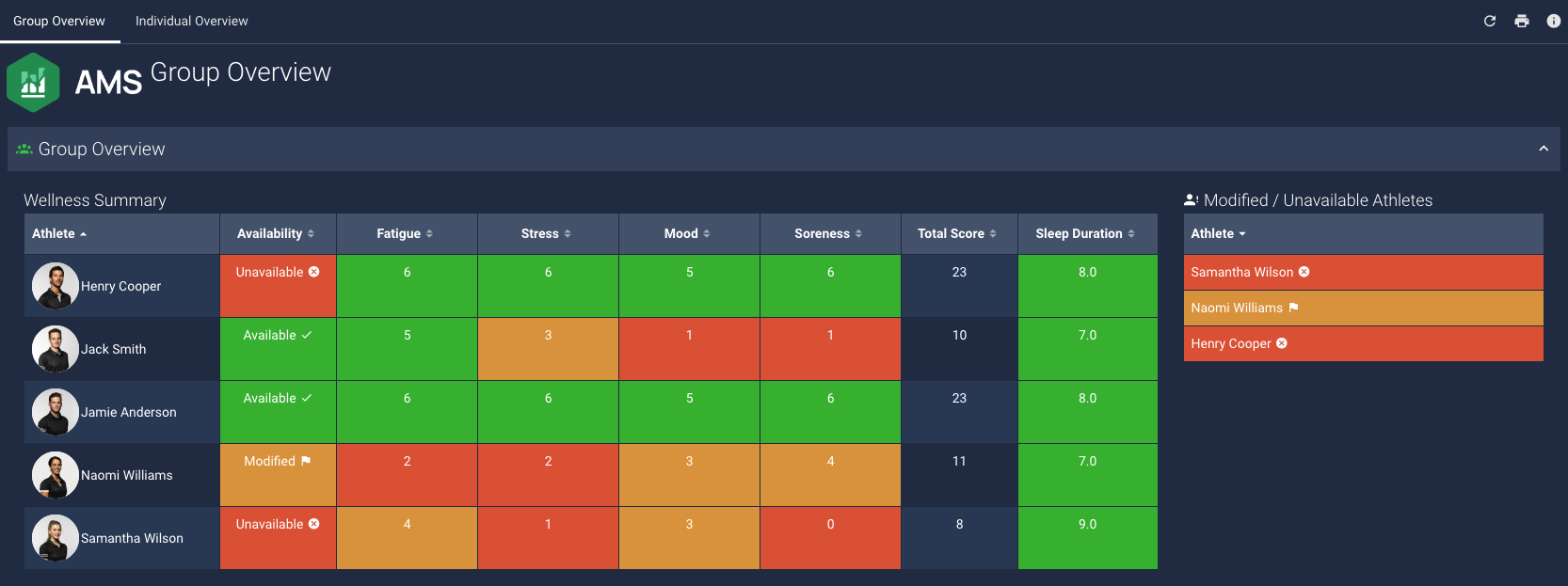Sort by Sleep Duration column header

tap(1086, 233)
